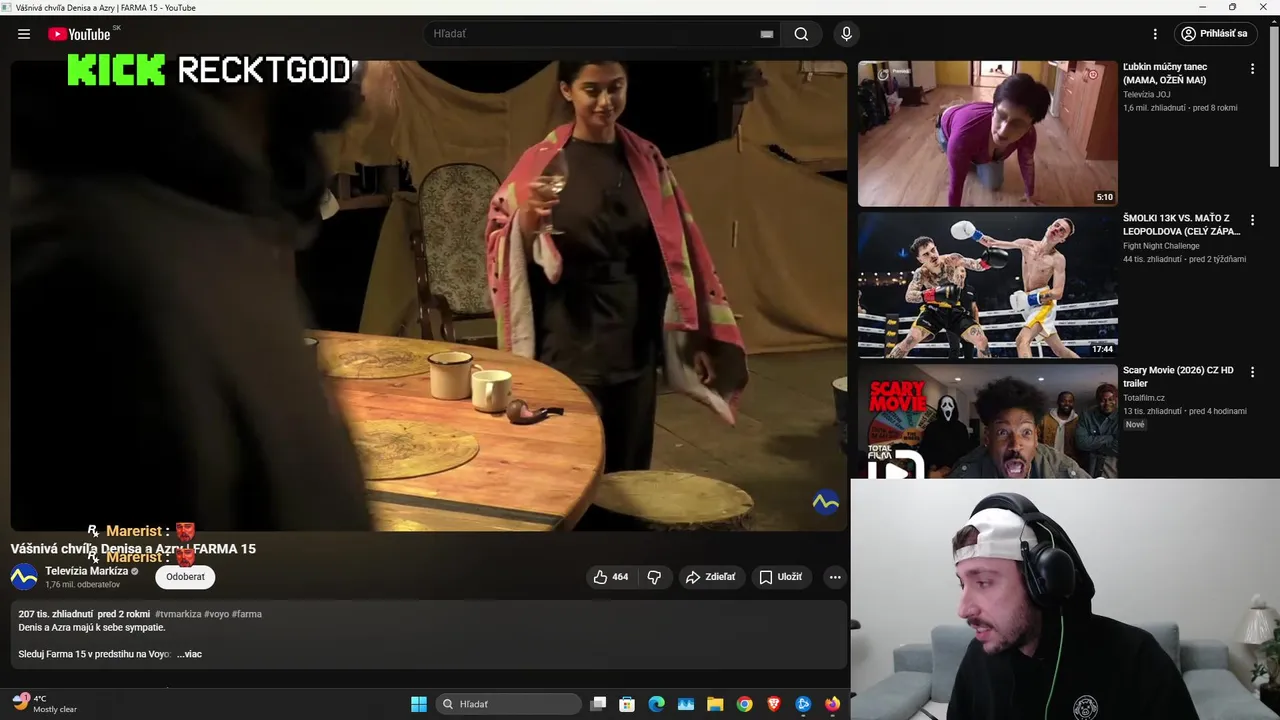Switch to Firefox on the taskbar
This screenshot has height=720, width=1280.
[832, 704]
